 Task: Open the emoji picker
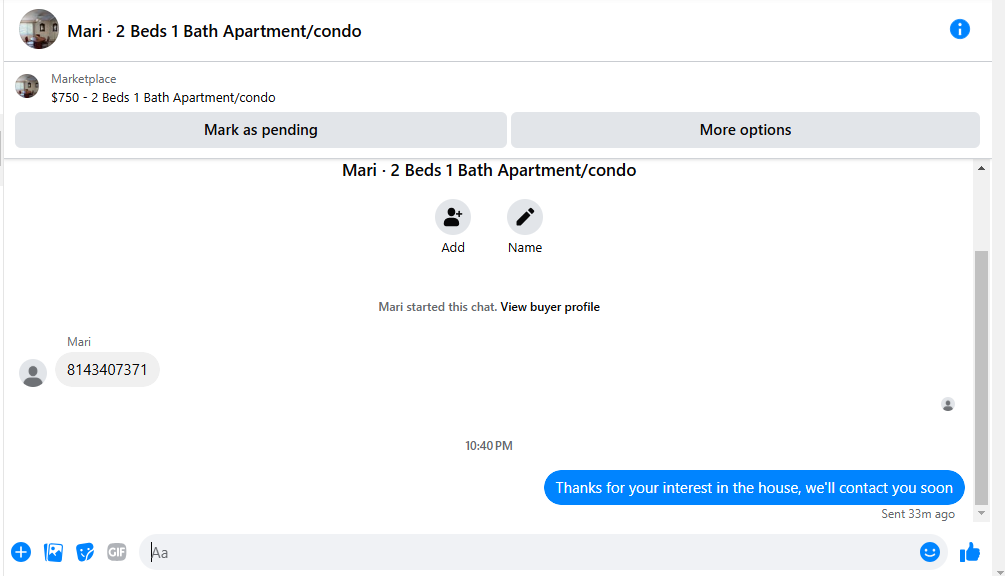pos(929,552)
